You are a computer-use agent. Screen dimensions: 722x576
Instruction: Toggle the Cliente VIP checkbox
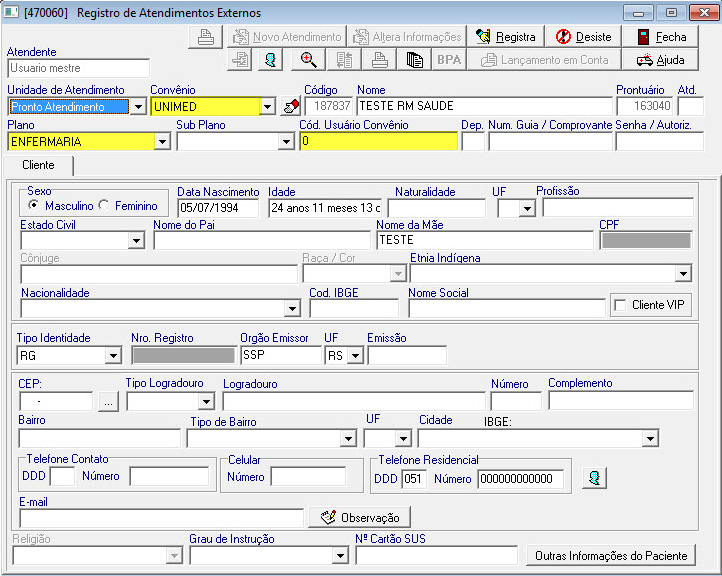(x=620, y=305)
